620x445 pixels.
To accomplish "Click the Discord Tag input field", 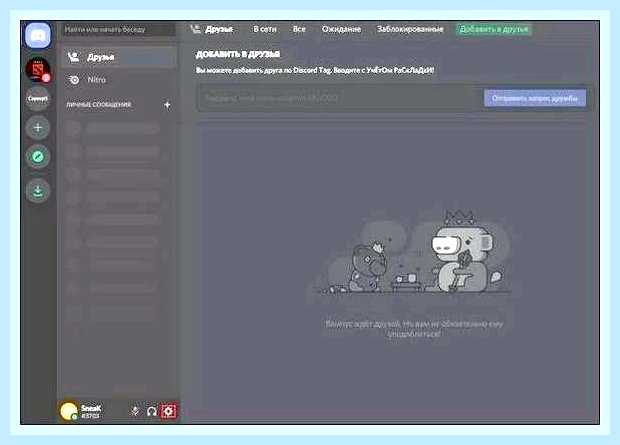I will (340, 98).
